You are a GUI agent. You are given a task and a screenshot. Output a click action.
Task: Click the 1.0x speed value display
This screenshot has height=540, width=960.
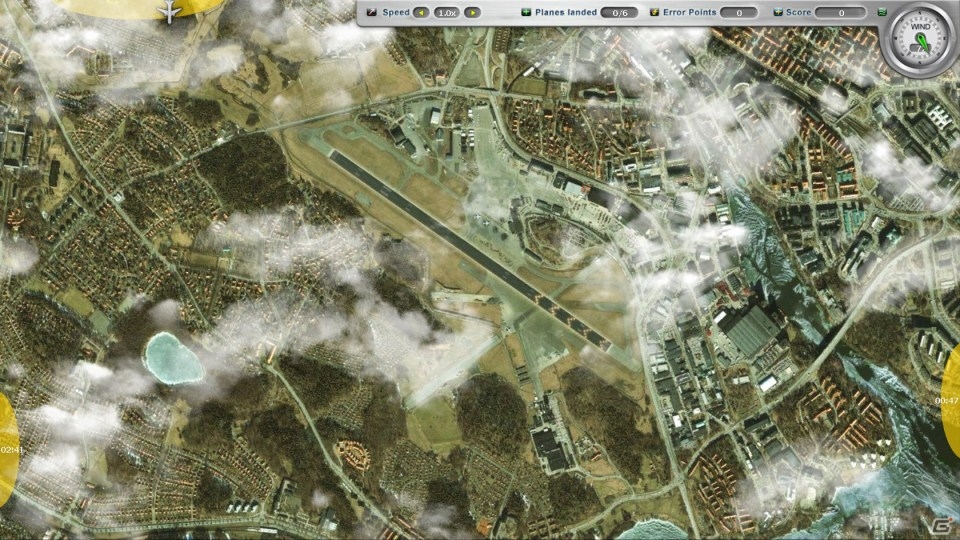(446, 12)
